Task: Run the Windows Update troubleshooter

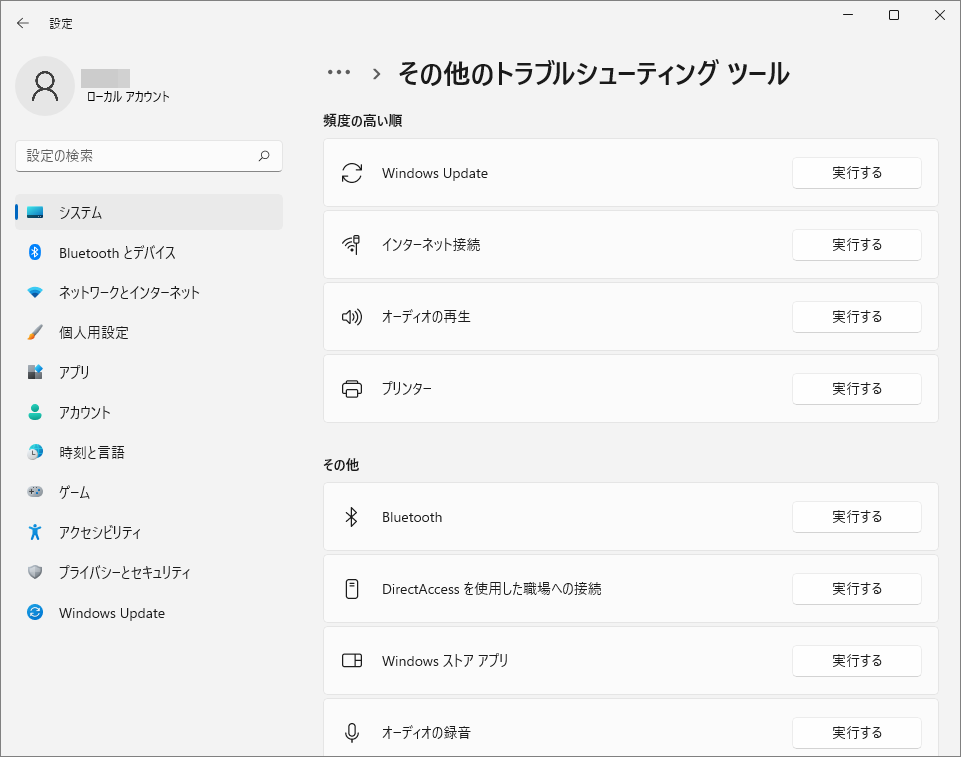Action: click(x=856, y=173)
